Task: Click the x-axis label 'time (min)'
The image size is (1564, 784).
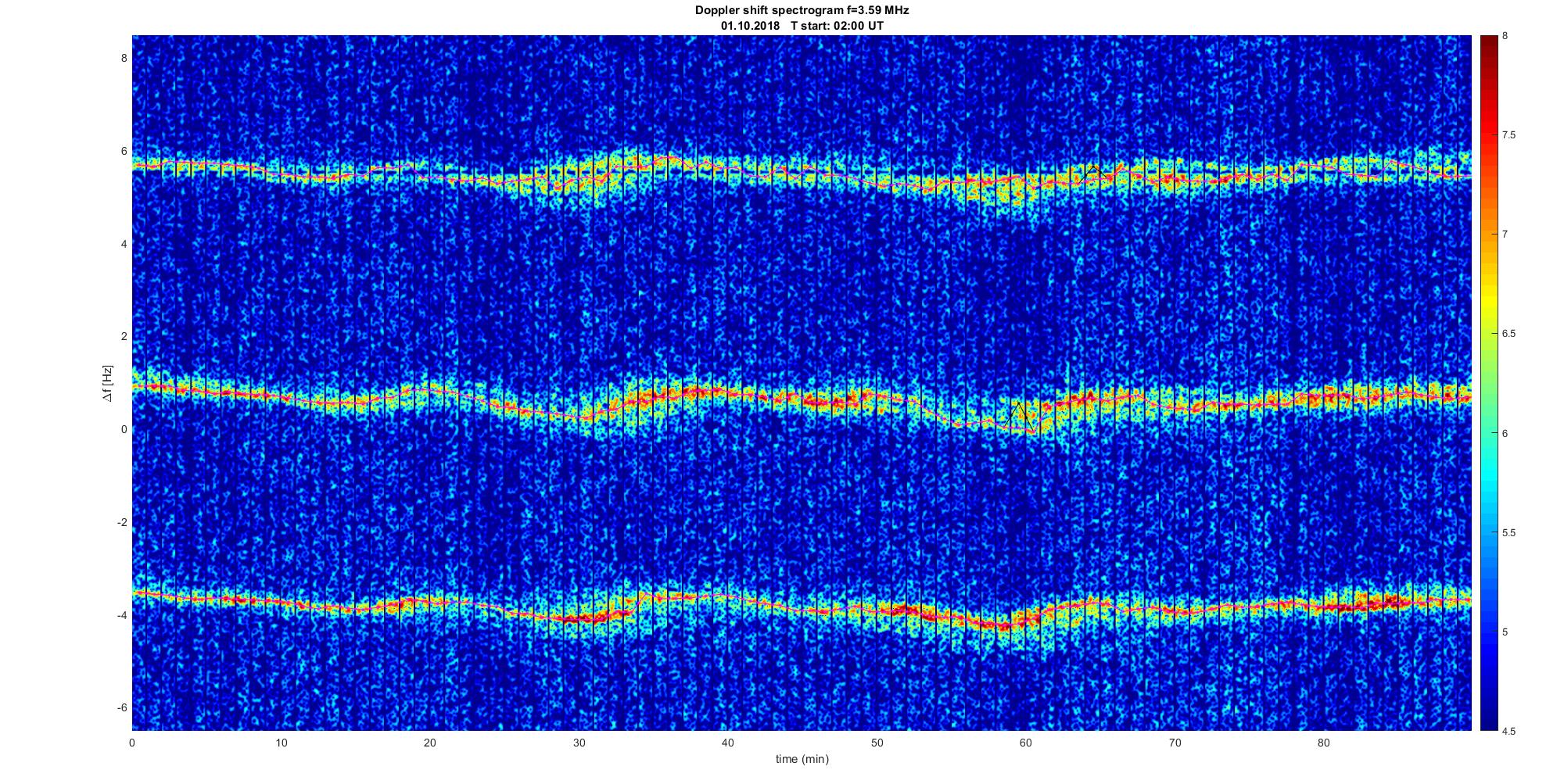Action: click(802, 759)
